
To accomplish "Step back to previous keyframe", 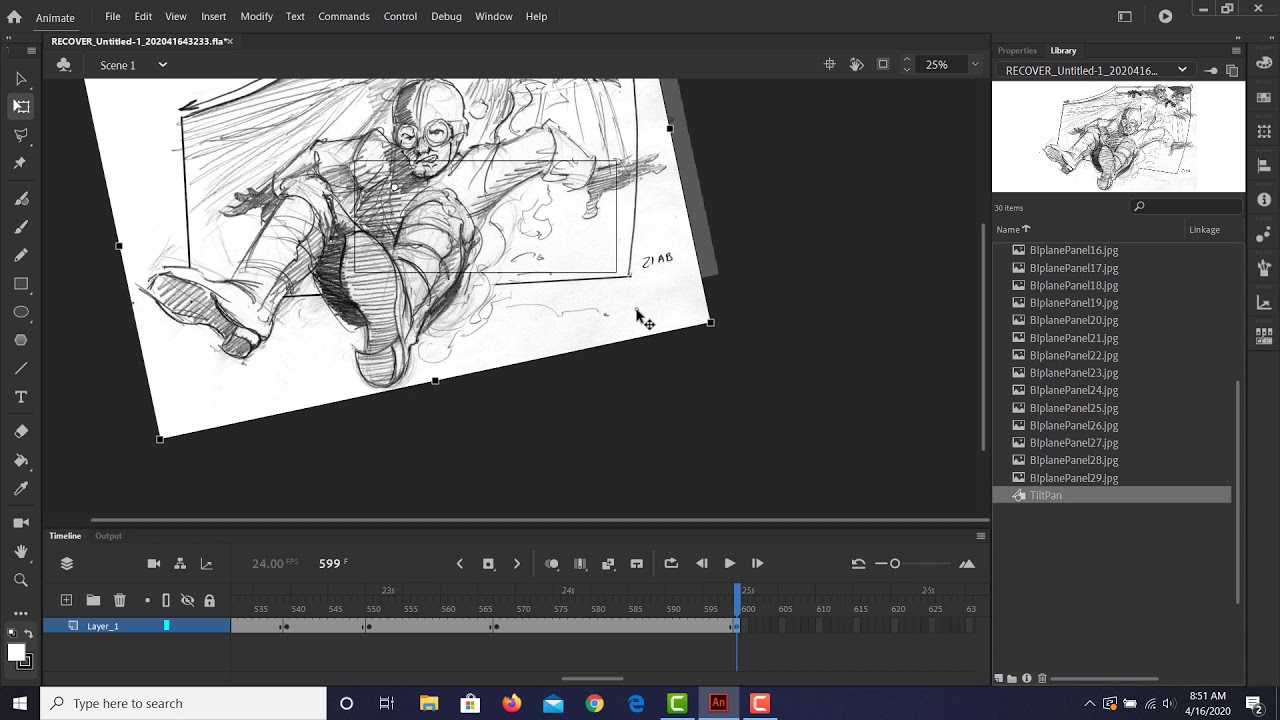I will (x=460, y=564).
